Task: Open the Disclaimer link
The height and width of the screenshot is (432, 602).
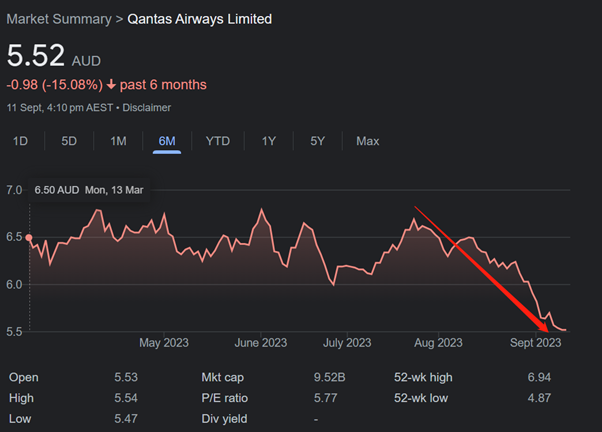Action: coord(147,108)
